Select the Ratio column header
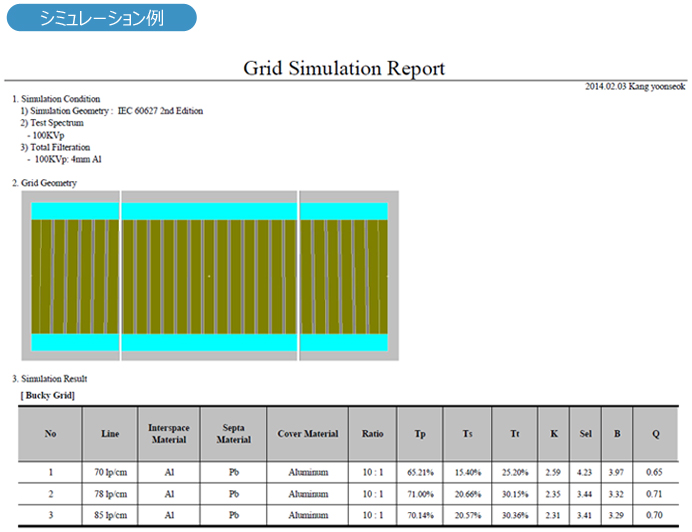692x532 pixels. pos(373,434)
